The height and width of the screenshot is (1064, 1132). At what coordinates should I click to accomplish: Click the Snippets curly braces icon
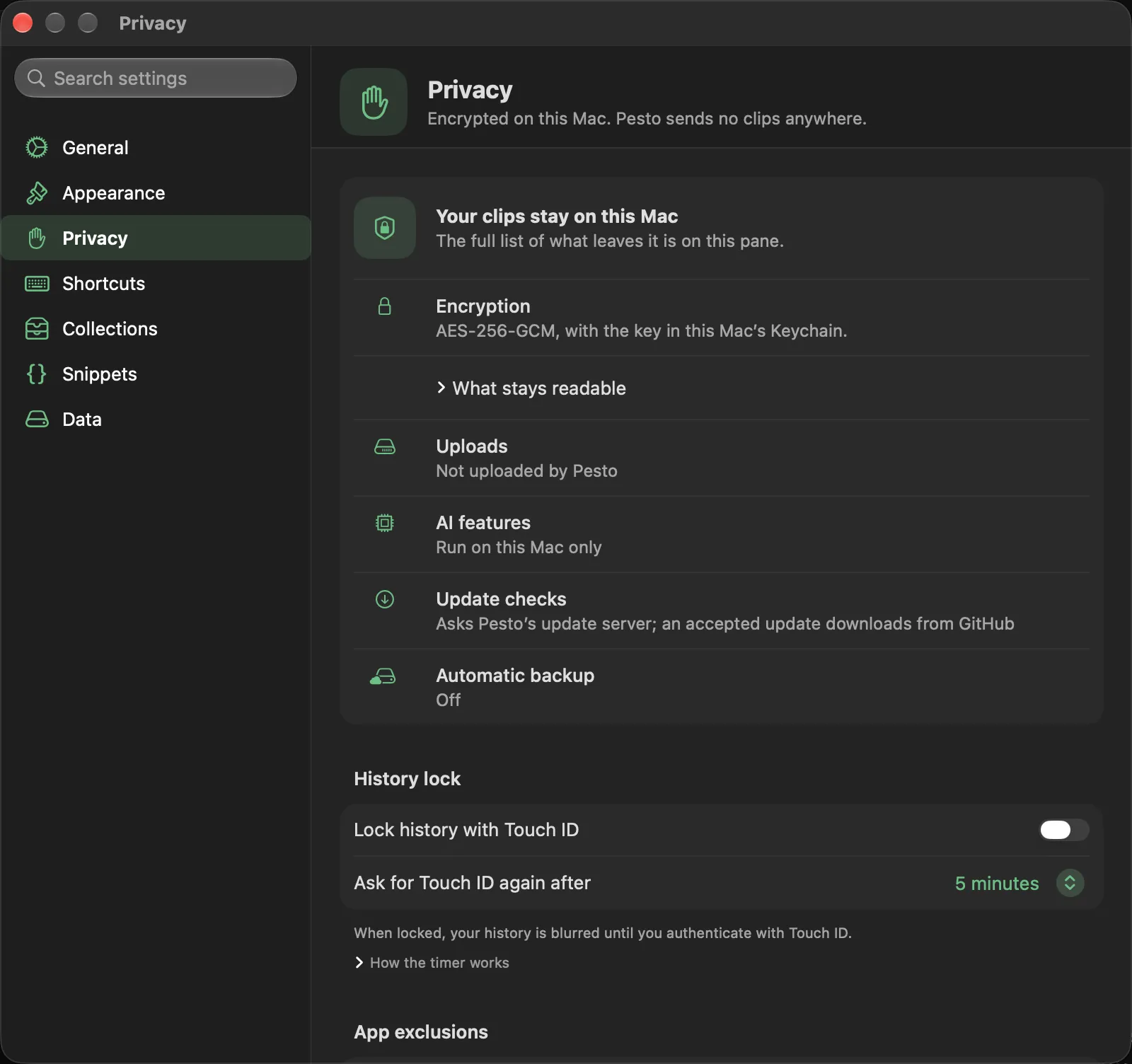tap(37, 374)
